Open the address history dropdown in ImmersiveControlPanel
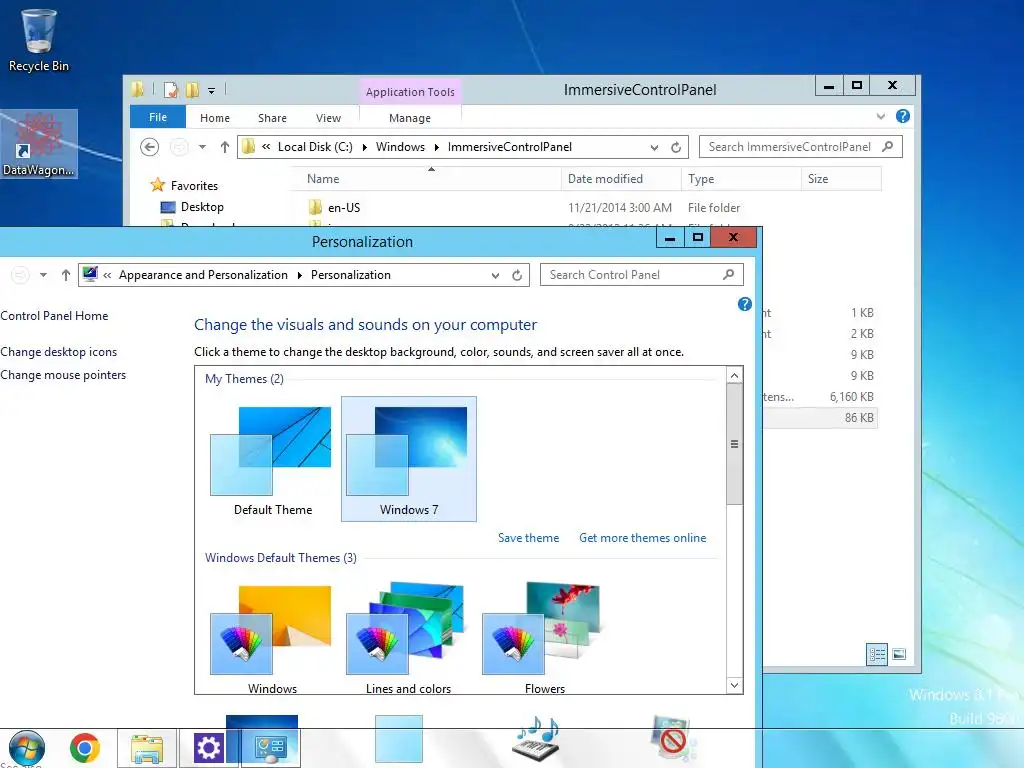 click(x=654, y=148)
